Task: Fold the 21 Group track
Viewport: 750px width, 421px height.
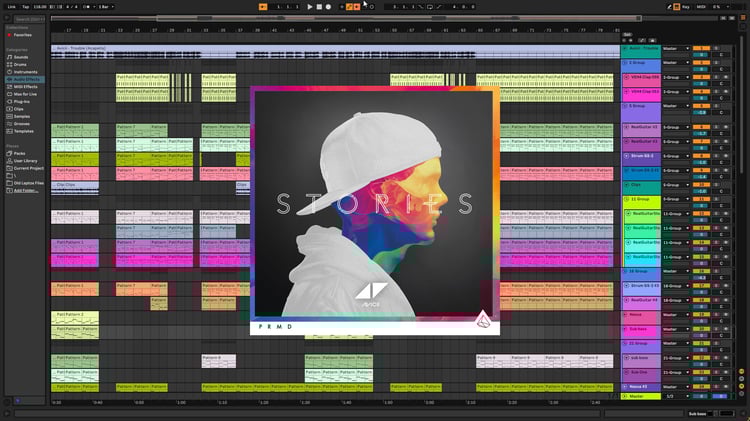Action: coord(625,343)
